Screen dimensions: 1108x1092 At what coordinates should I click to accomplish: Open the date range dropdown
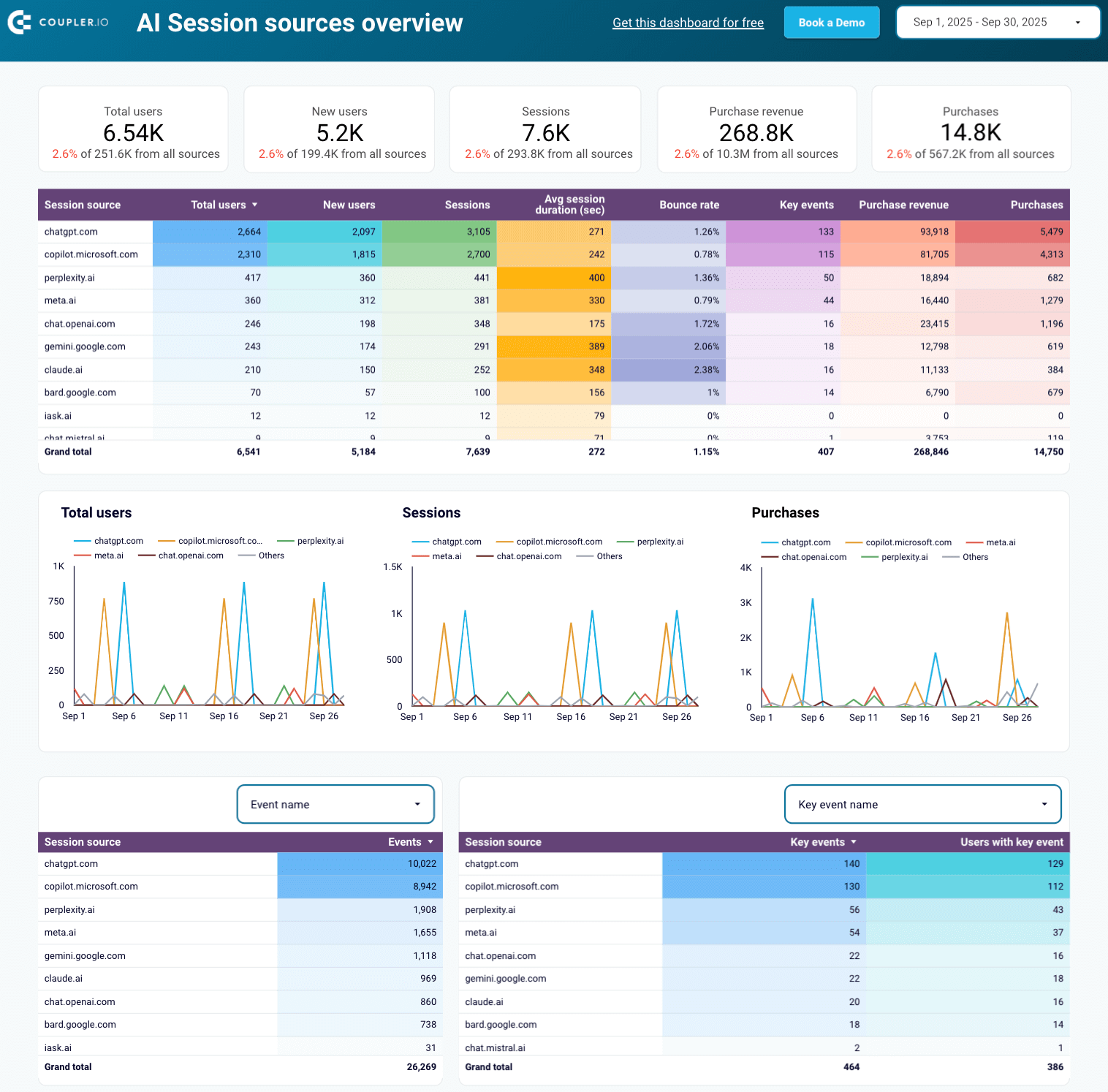(x=998, y=23)
